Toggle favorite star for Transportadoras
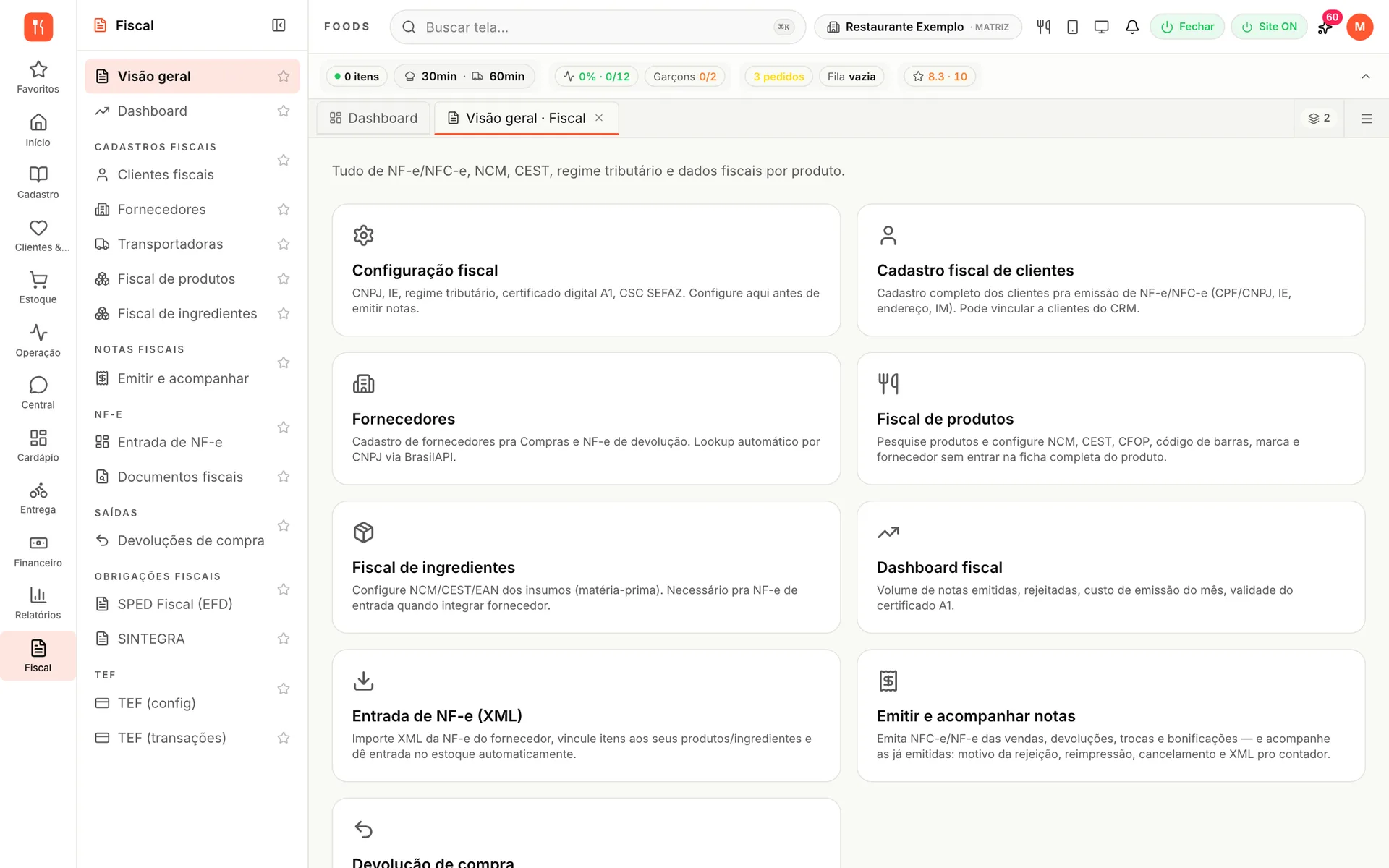 pyautogui.click(x=284, y=244)
